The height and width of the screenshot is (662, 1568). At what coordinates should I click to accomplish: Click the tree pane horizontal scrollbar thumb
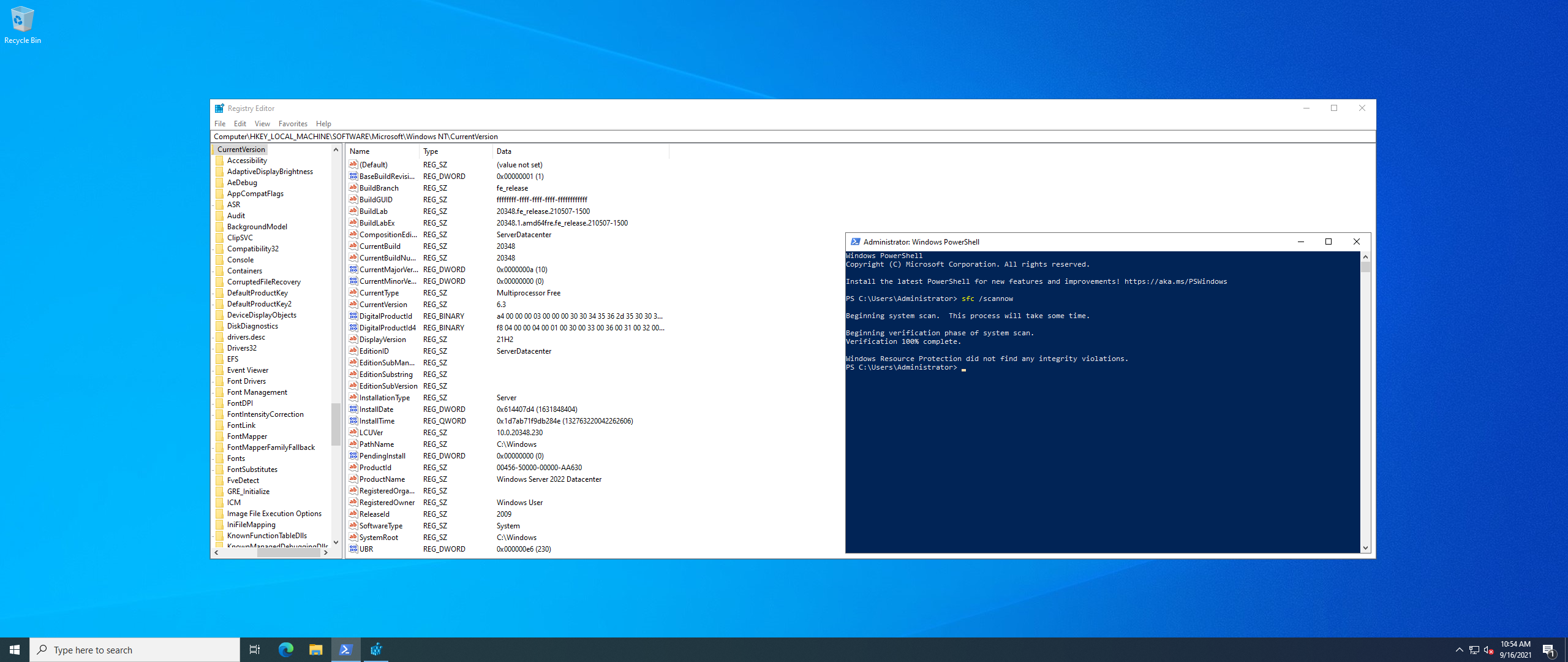point(288,552)
